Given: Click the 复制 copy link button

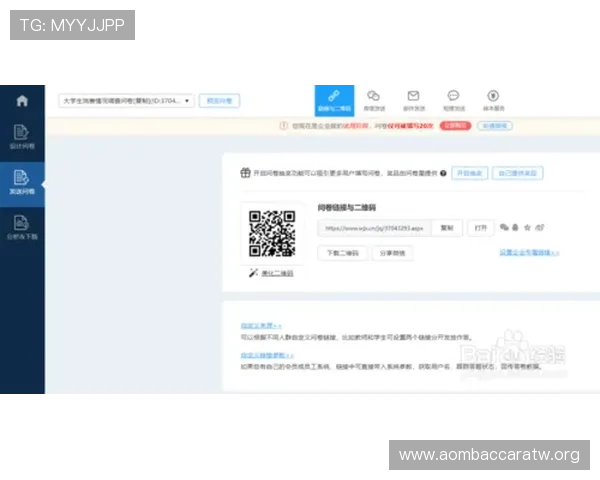Looking at the screenshot, I should 447,228.
